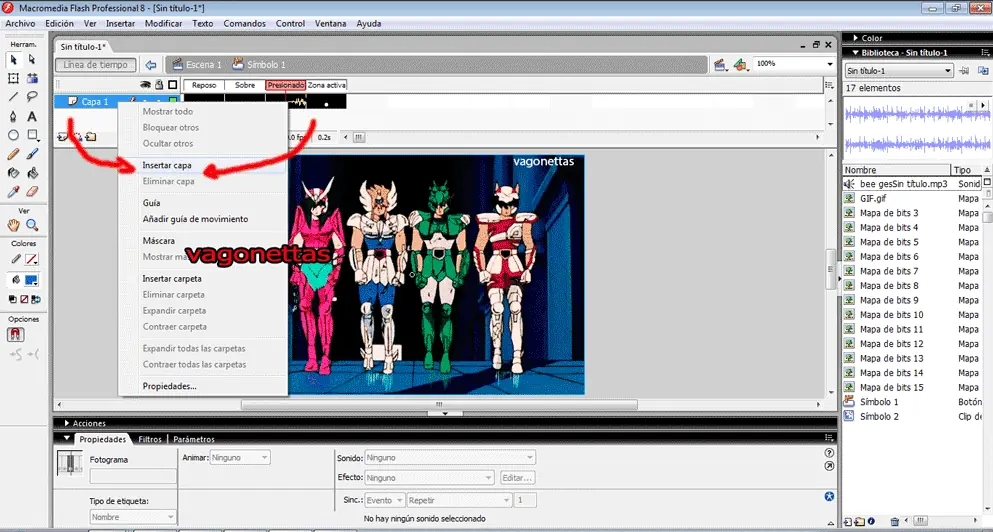Pin the current library icon

965,71
